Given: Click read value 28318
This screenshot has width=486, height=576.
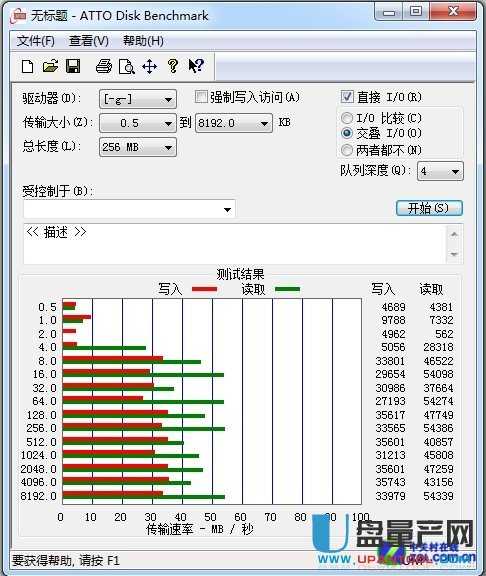Looking at the screenshot, I should (438, 347).
